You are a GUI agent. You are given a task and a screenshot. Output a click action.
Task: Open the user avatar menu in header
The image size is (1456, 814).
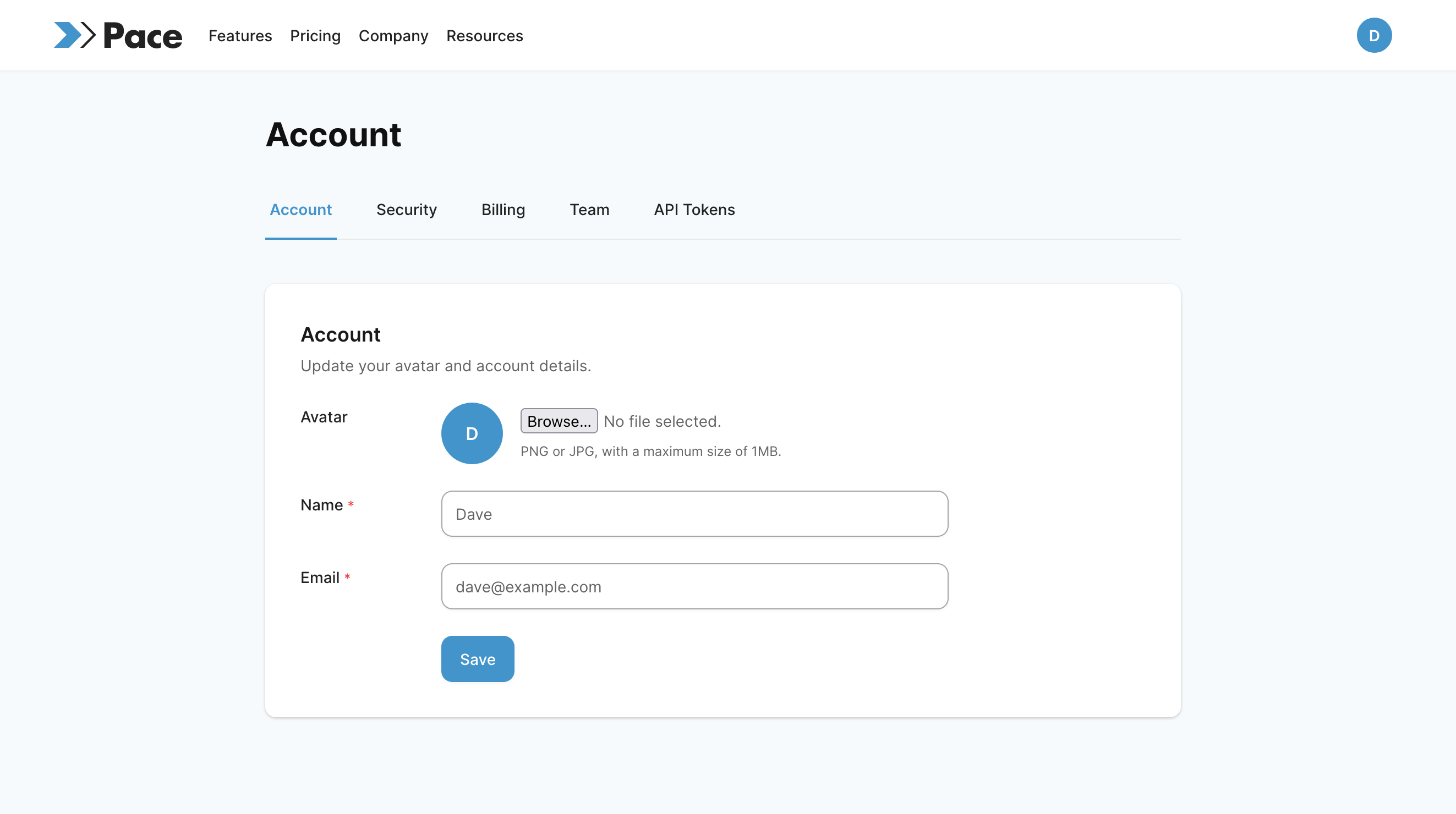point(1373,36)
